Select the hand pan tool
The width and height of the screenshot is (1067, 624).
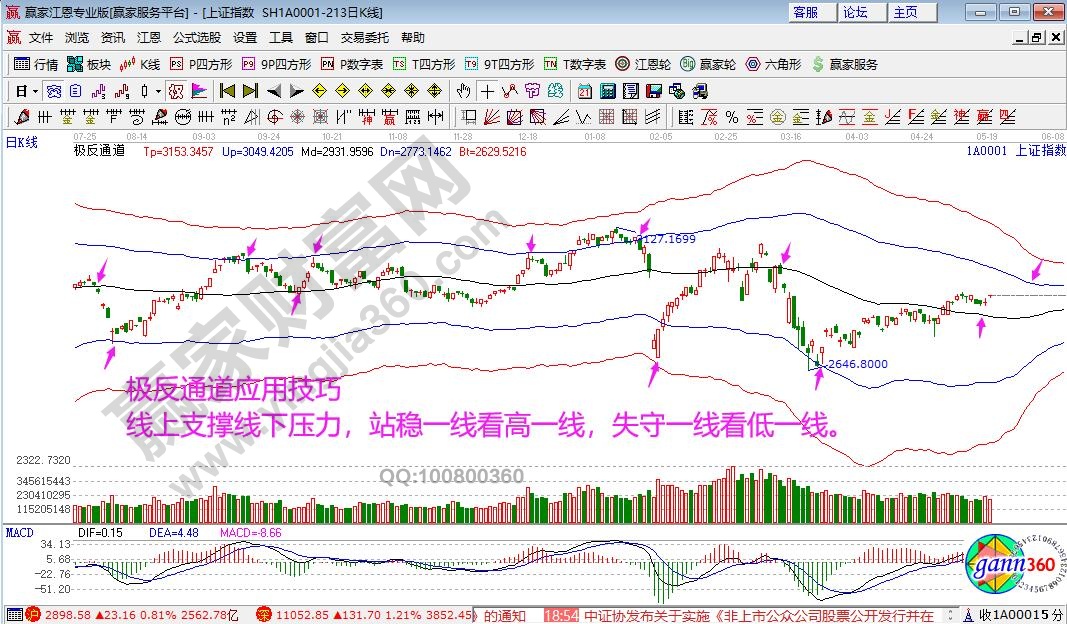click(464, 91)
